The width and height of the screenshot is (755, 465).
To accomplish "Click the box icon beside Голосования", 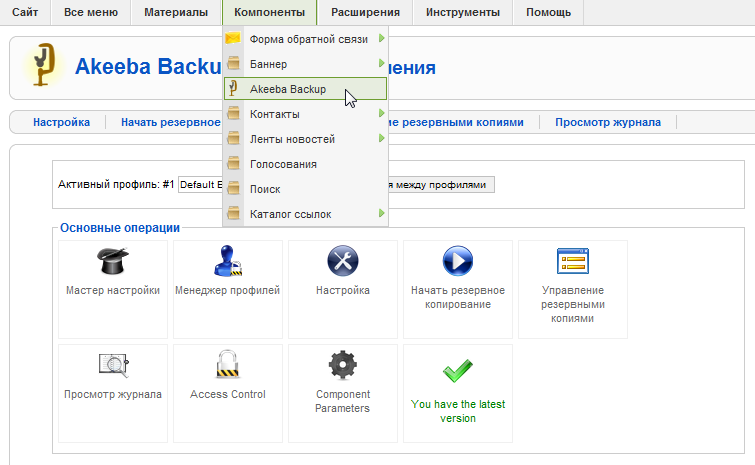I will click(234, 163).
